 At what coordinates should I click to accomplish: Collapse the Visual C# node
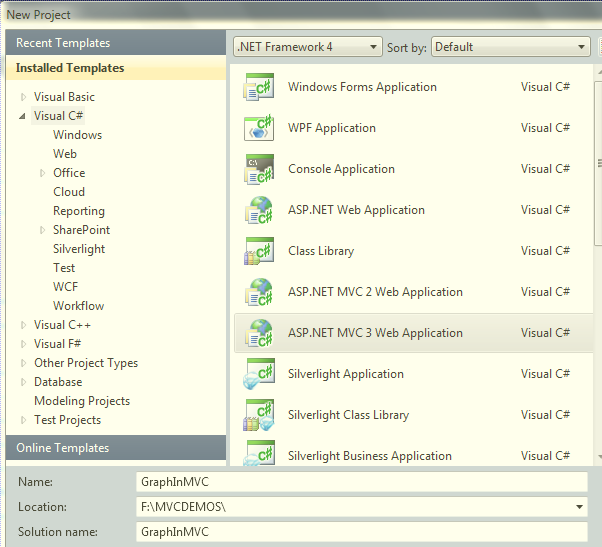(x=22, y=116)
